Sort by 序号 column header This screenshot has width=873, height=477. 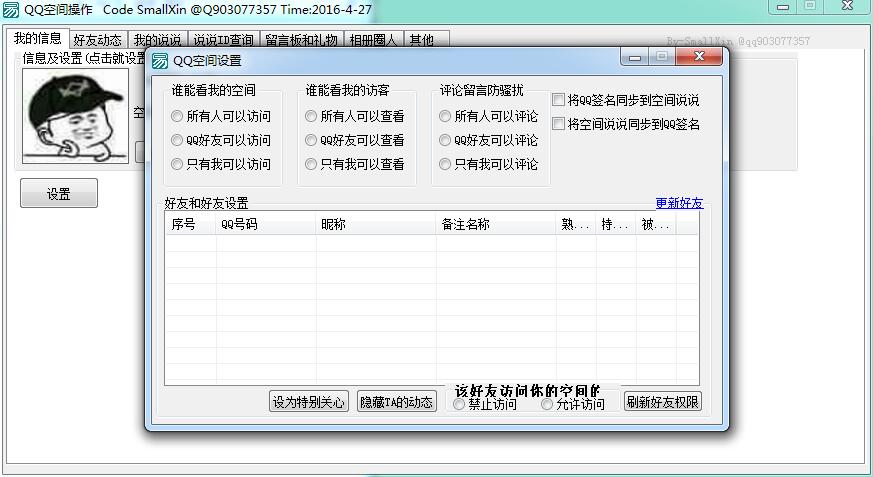pos(191,224)
